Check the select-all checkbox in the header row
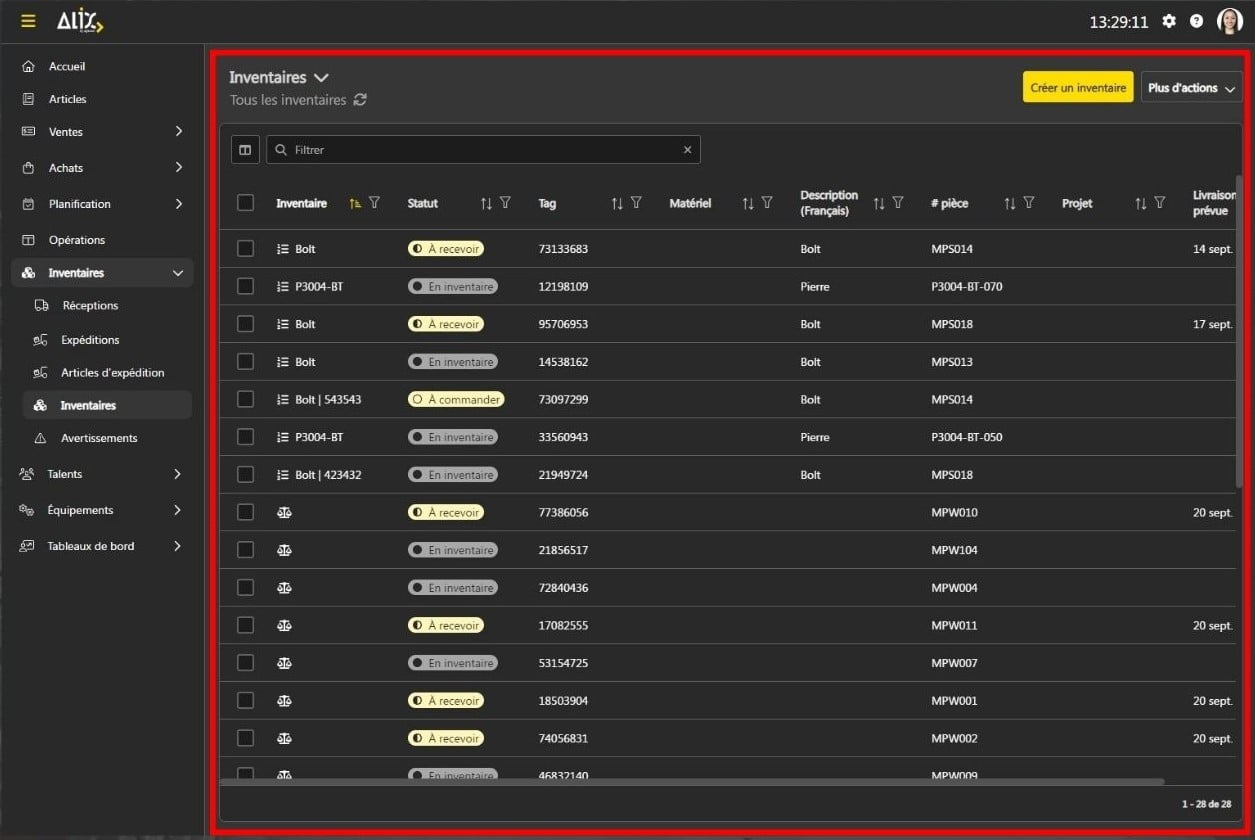 pos(245,202)
